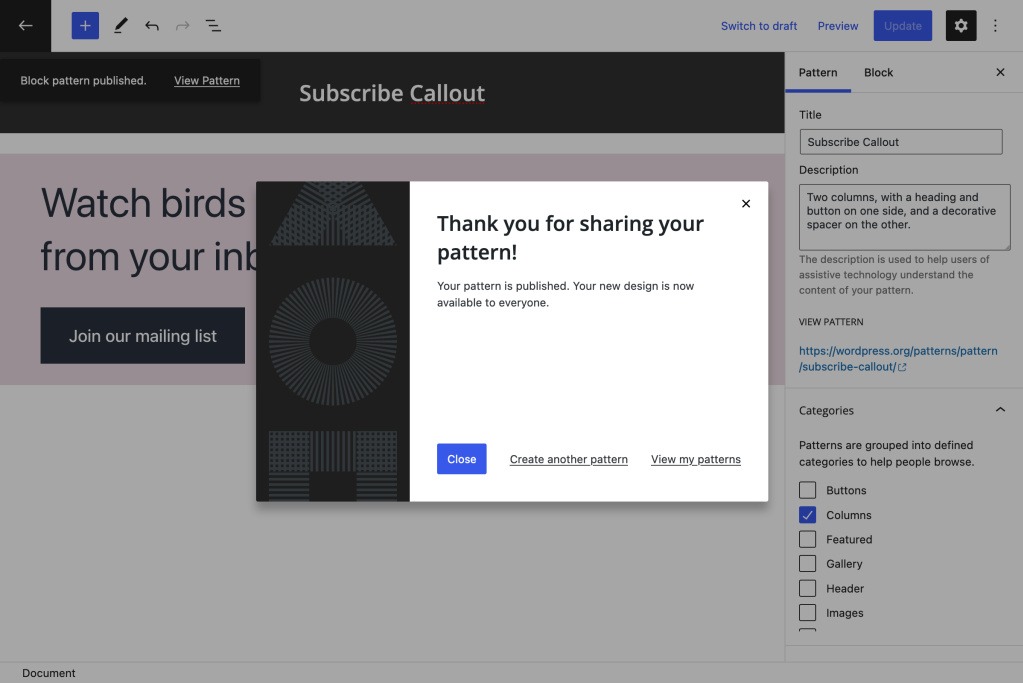Open the List View outline icon
1023x683 pixels.
pos(213,25)
